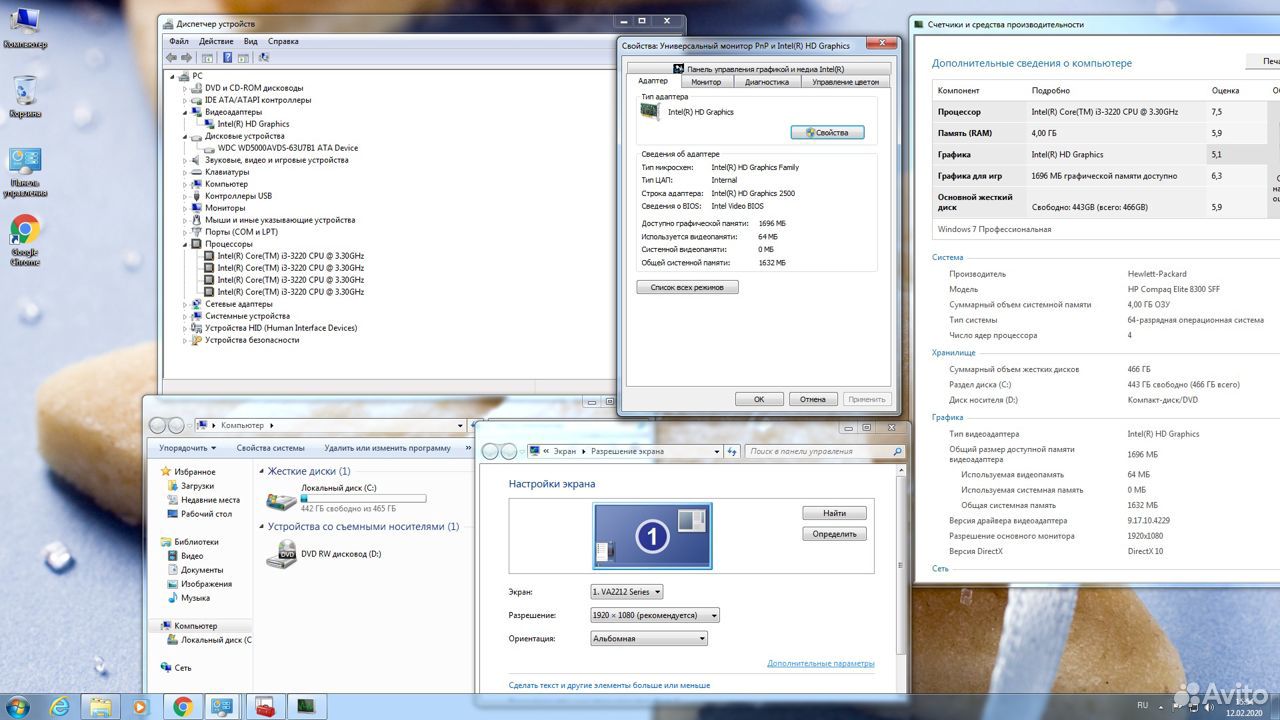
Task: Open the Разрешение dropdown 1920 × 1080
Action: tap(654, 615)
